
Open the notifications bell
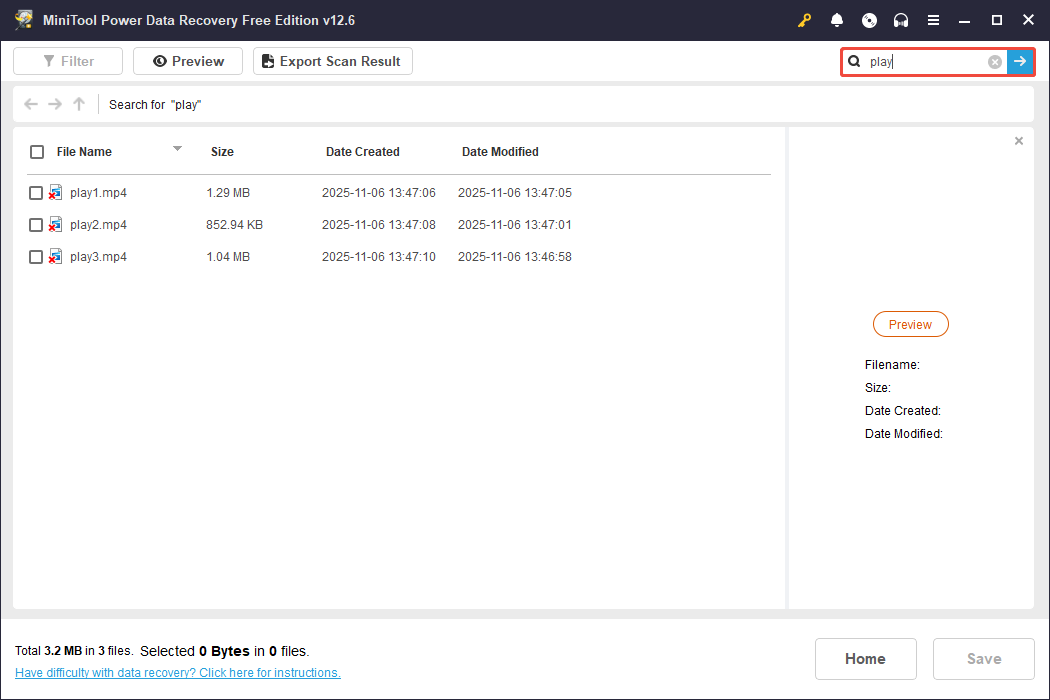pos(836,20)
